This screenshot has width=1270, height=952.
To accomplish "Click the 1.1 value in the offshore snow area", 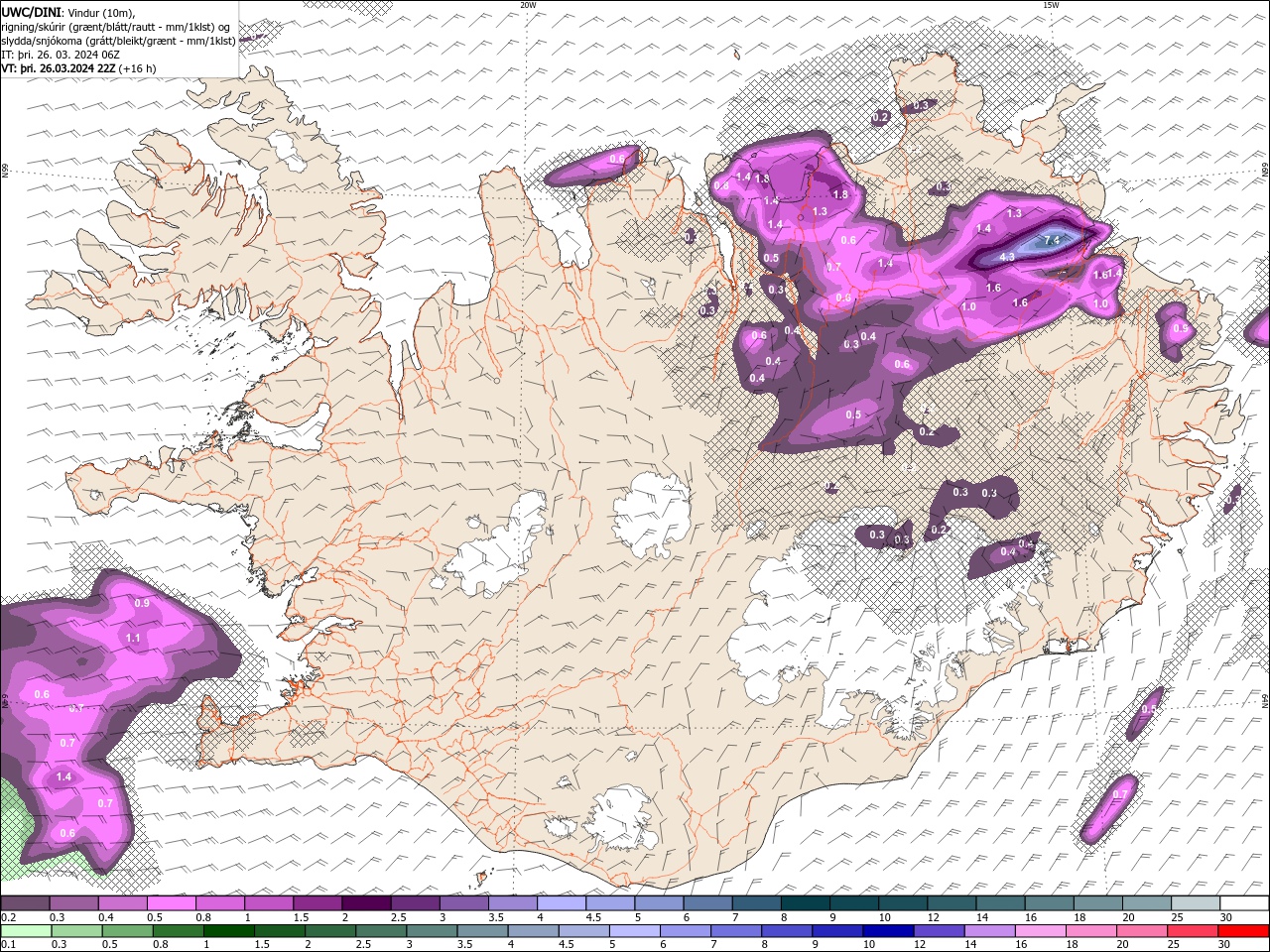I will tap(133, 638).
